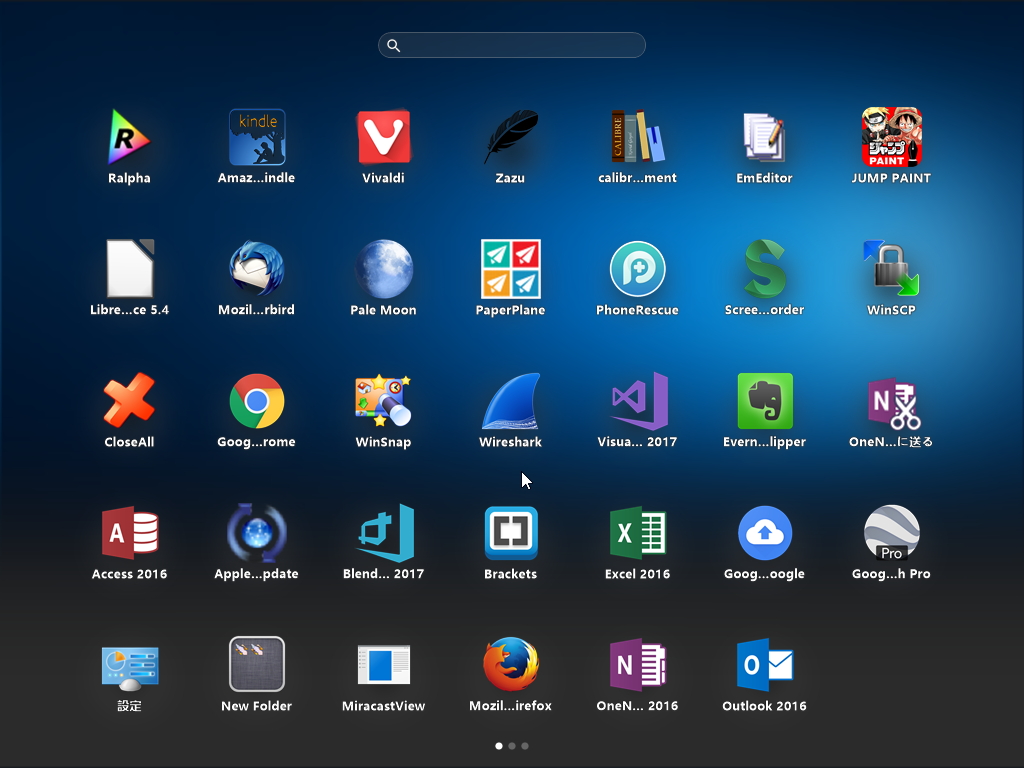Open the Vivaldi browser icon
The height and width of the screenshot is (768, 1024).
pyautogui.click(x=383, y=136)
